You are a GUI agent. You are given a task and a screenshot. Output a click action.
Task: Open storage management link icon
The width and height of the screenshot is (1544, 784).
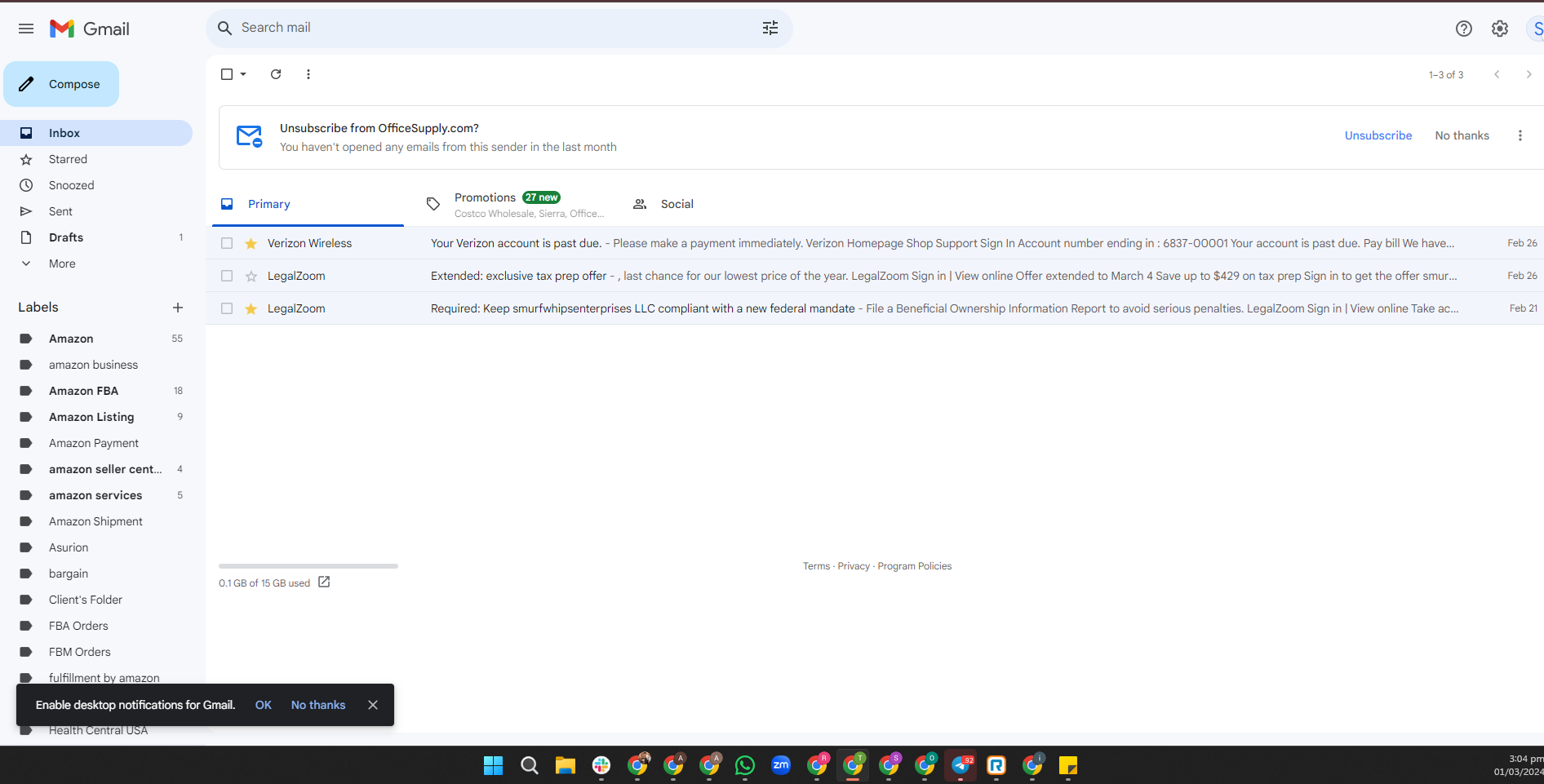click(324, 582)
